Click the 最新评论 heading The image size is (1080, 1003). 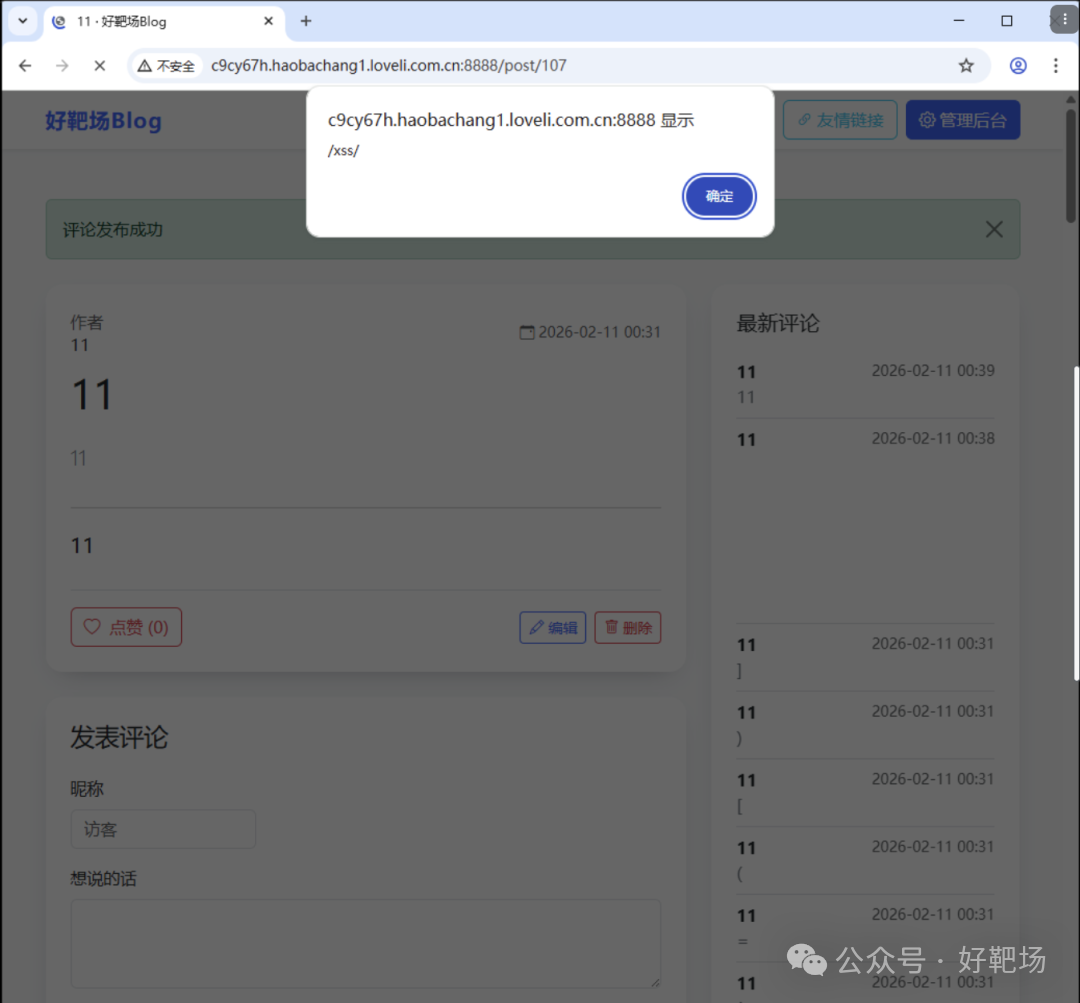tap(778, 323)
